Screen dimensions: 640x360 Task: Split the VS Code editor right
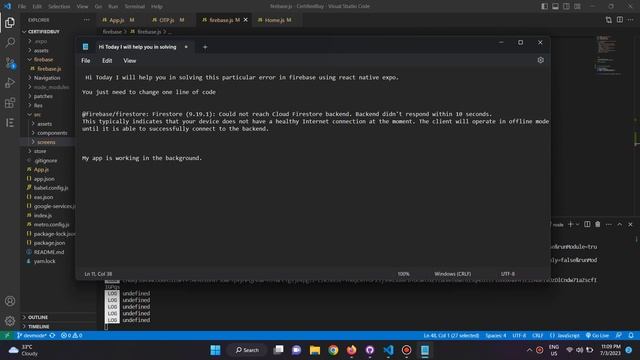620,20
